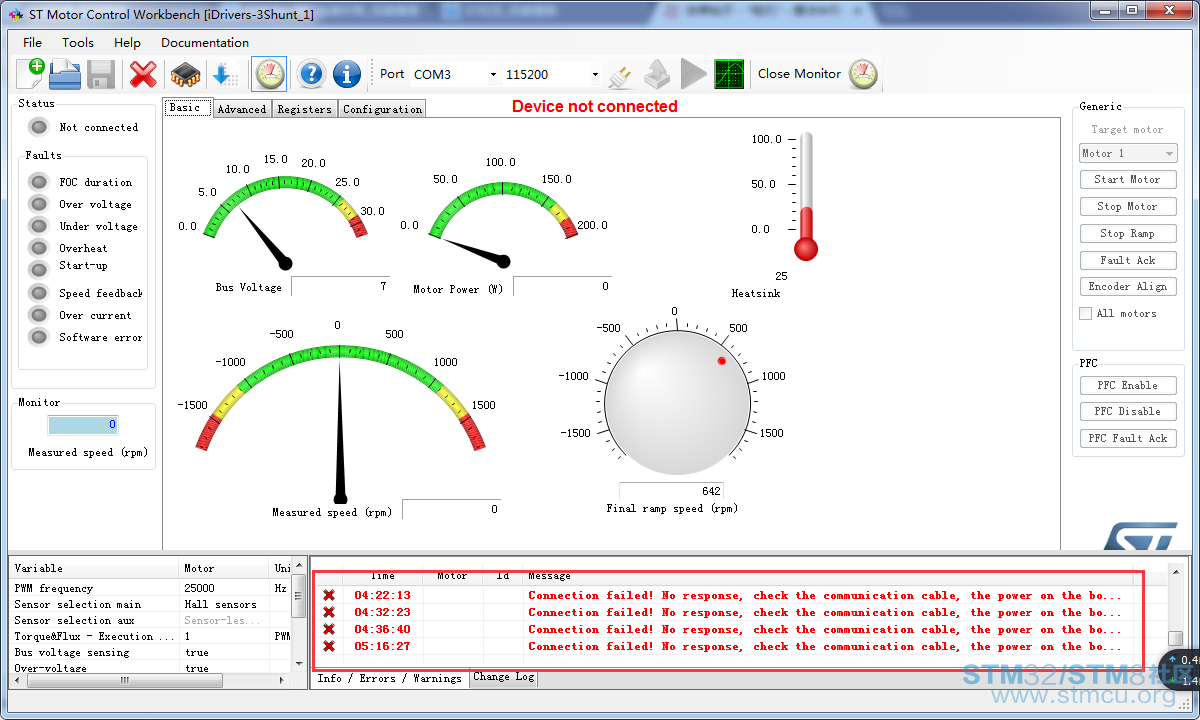
Task: Open the green plotter graph icon
Action: (x=729, y=74)
